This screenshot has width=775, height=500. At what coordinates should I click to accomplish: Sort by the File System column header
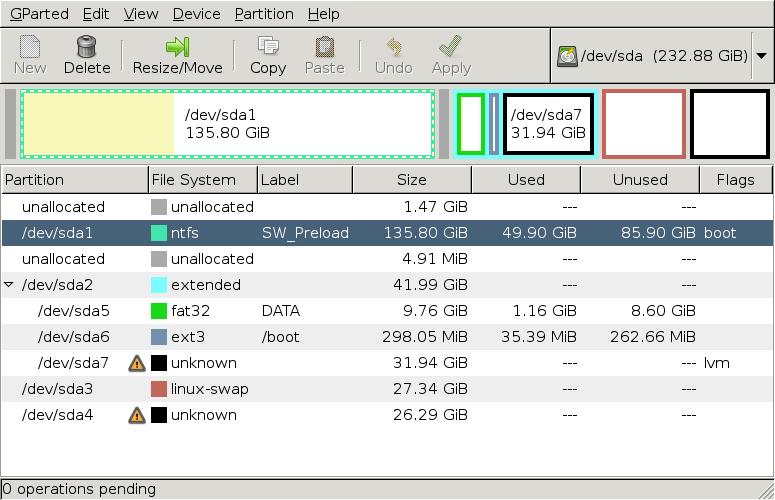point(203,180)
